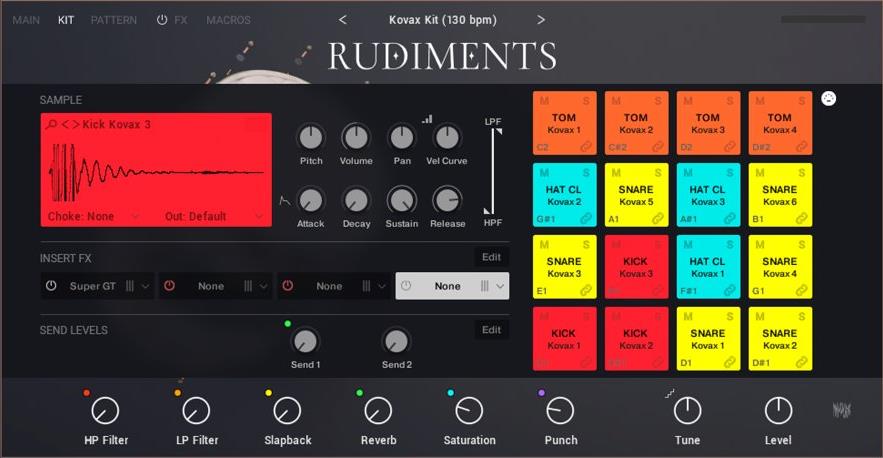Go to next sample with right arrow
Image resolution: width=883 pixels, height=458 pixels.
tap(75, 124)
